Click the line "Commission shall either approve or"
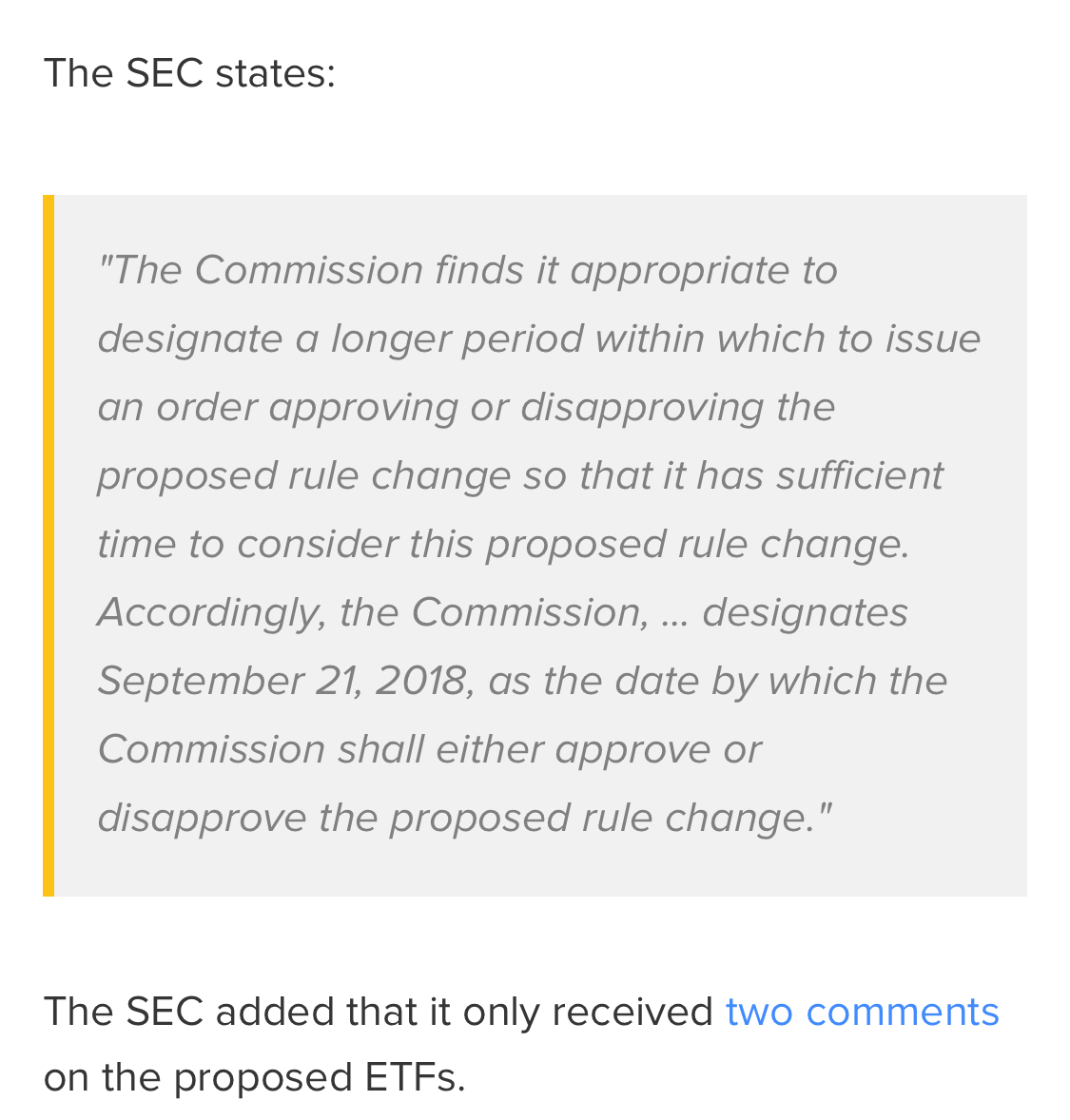1070x1120 pixels. 429,749
